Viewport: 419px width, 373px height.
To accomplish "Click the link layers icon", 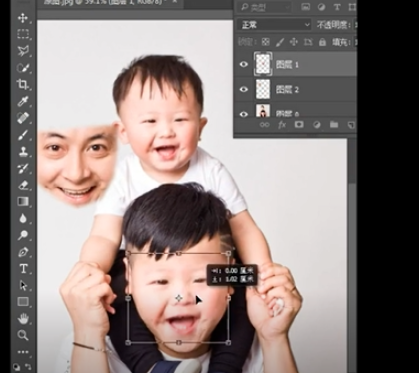I will point(265,125).
